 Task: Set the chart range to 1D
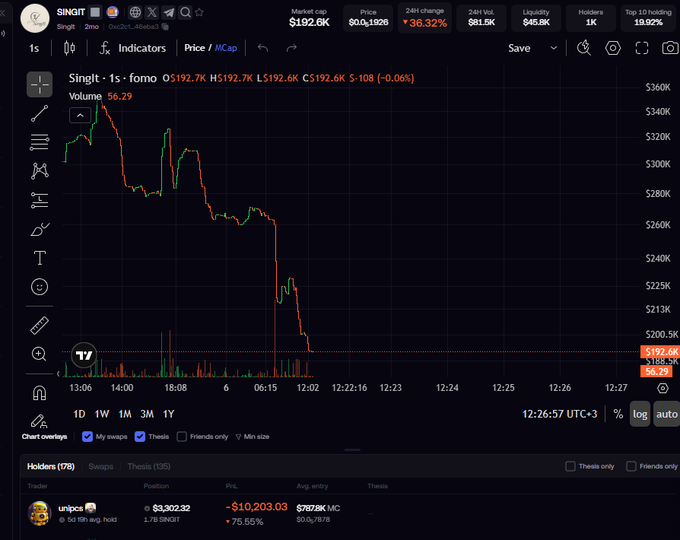point(79,414)
